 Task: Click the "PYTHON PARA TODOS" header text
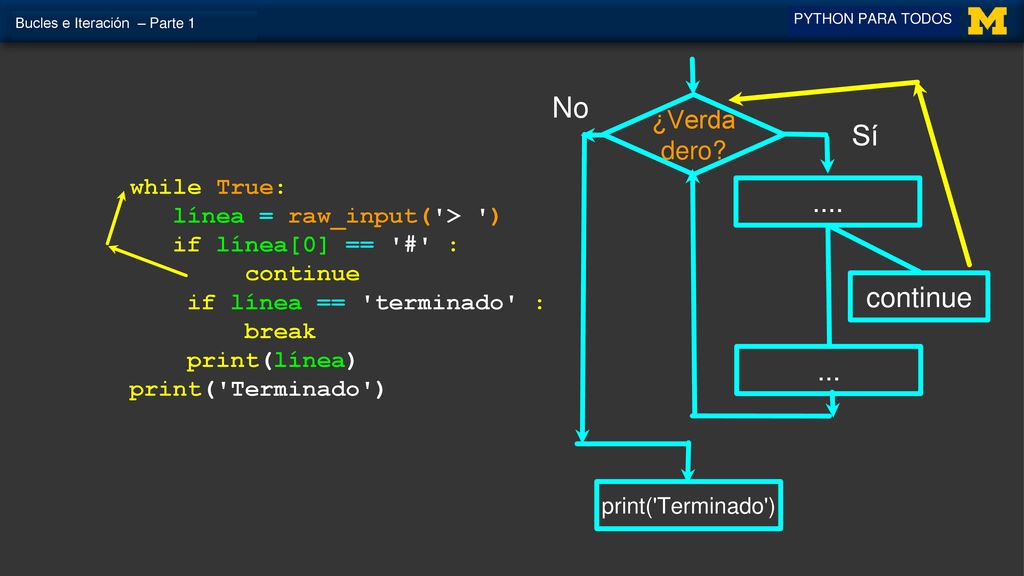coord(872,19)
